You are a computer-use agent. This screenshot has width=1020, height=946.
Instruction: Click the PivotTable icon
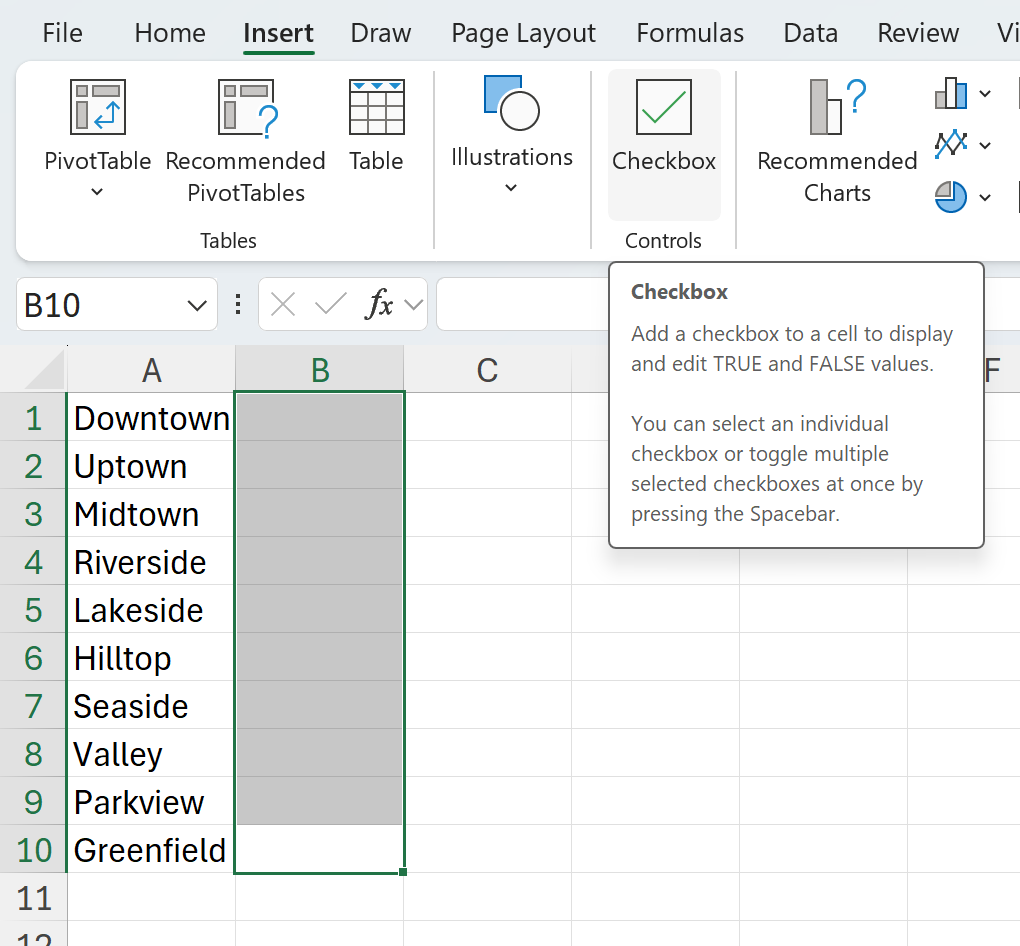97,108
